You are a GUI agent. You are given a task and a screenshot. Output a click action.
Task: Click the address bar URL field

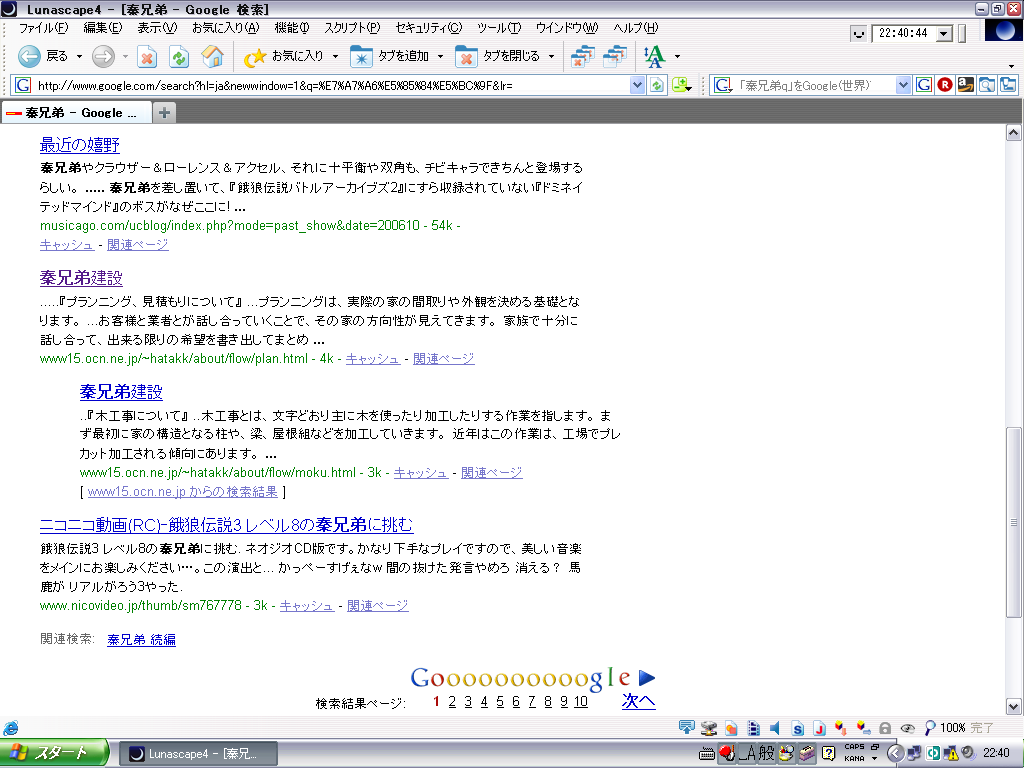[331, 86]
